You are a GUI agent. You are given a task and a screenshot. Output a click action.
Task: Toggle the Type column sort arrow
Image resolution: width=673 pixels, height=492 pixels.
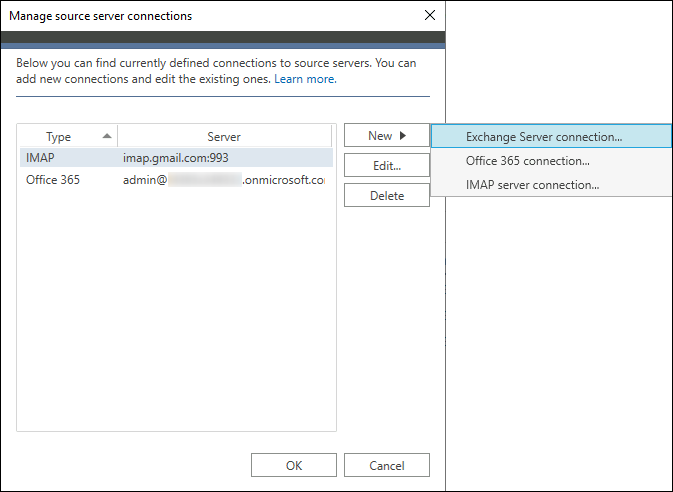point(107,136)
